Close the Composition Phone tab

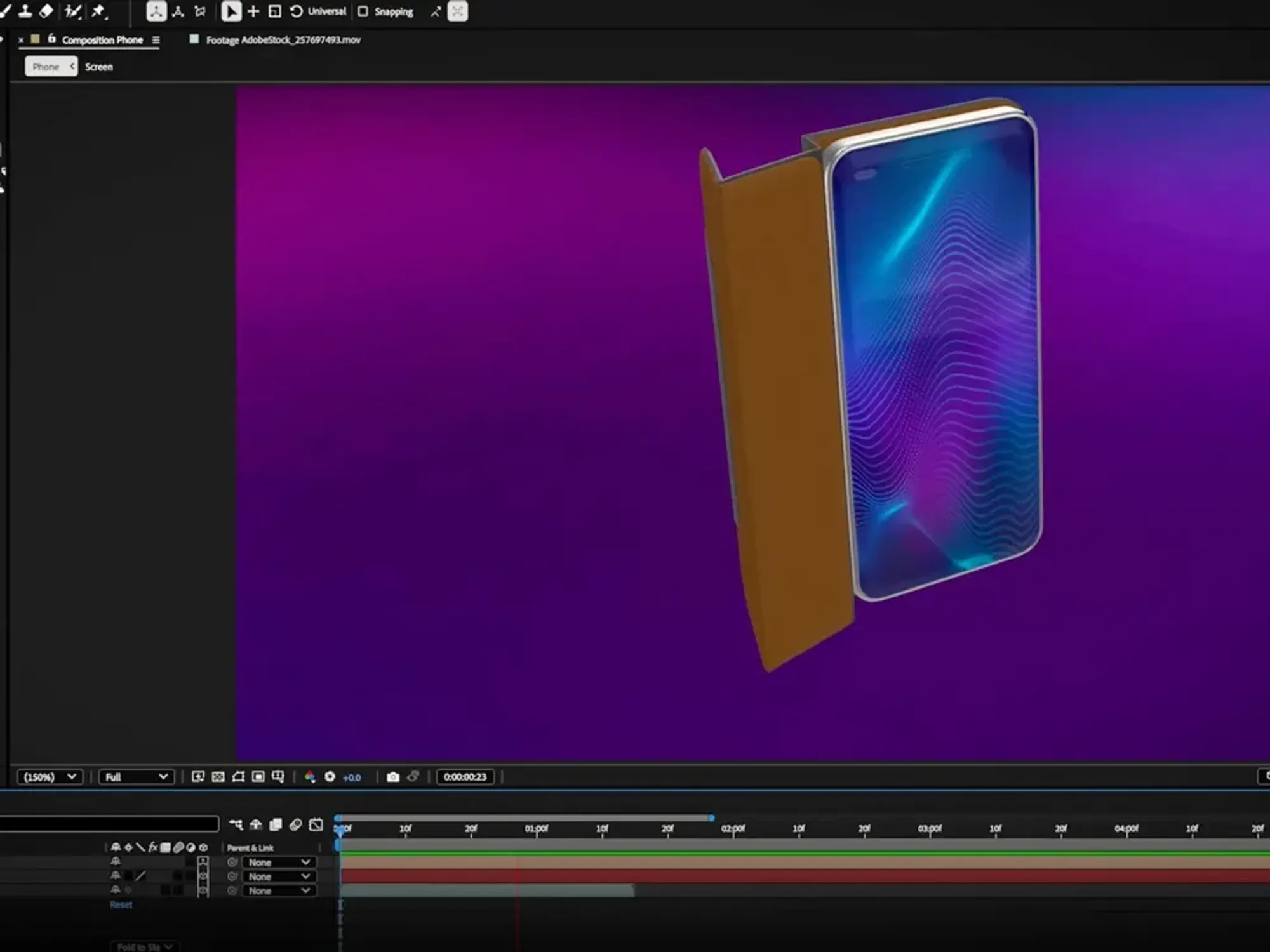[x=21, y=40]
